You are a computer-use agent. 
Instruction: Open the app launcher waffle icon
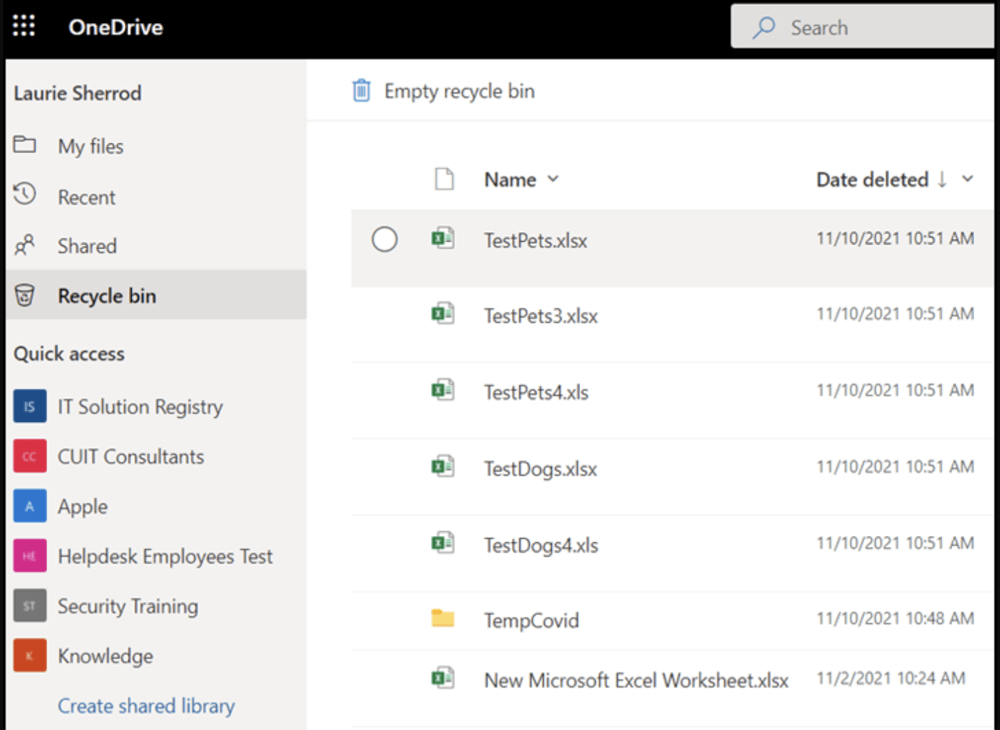[23, 26]
